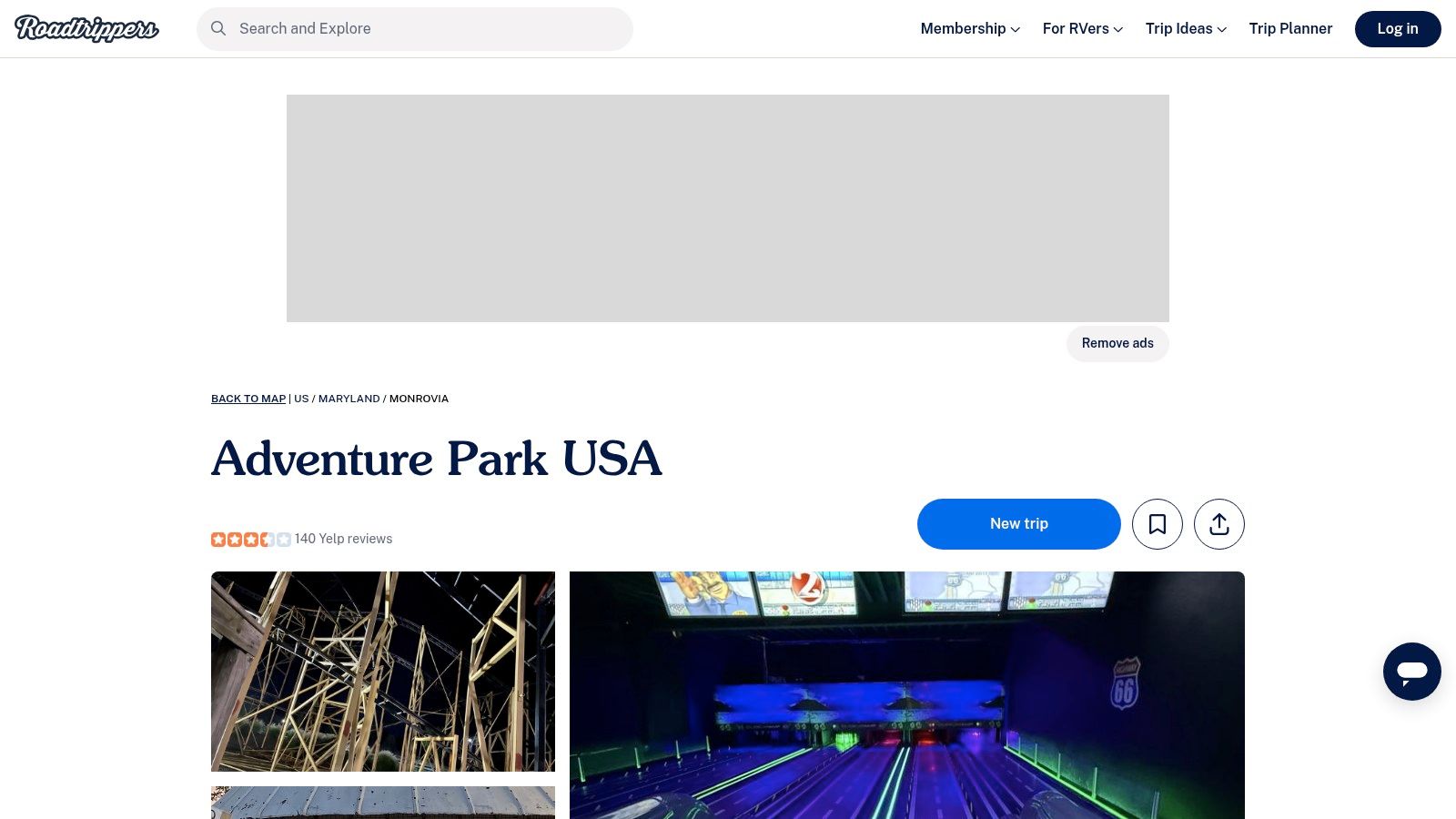The height and width of the screenshot is (819, 1456).
Task: Click the magnifier icon in search bar
Action: point(218,28)
